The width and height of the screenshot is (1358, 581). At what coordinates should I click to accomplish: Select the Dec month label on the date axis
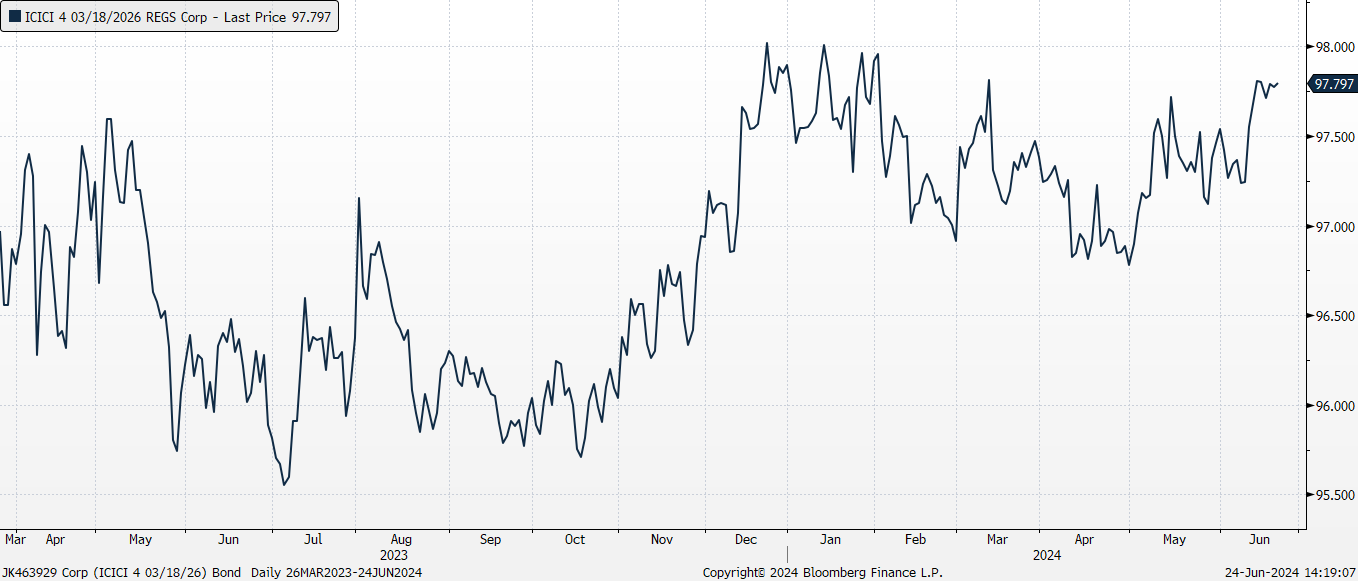746,539
